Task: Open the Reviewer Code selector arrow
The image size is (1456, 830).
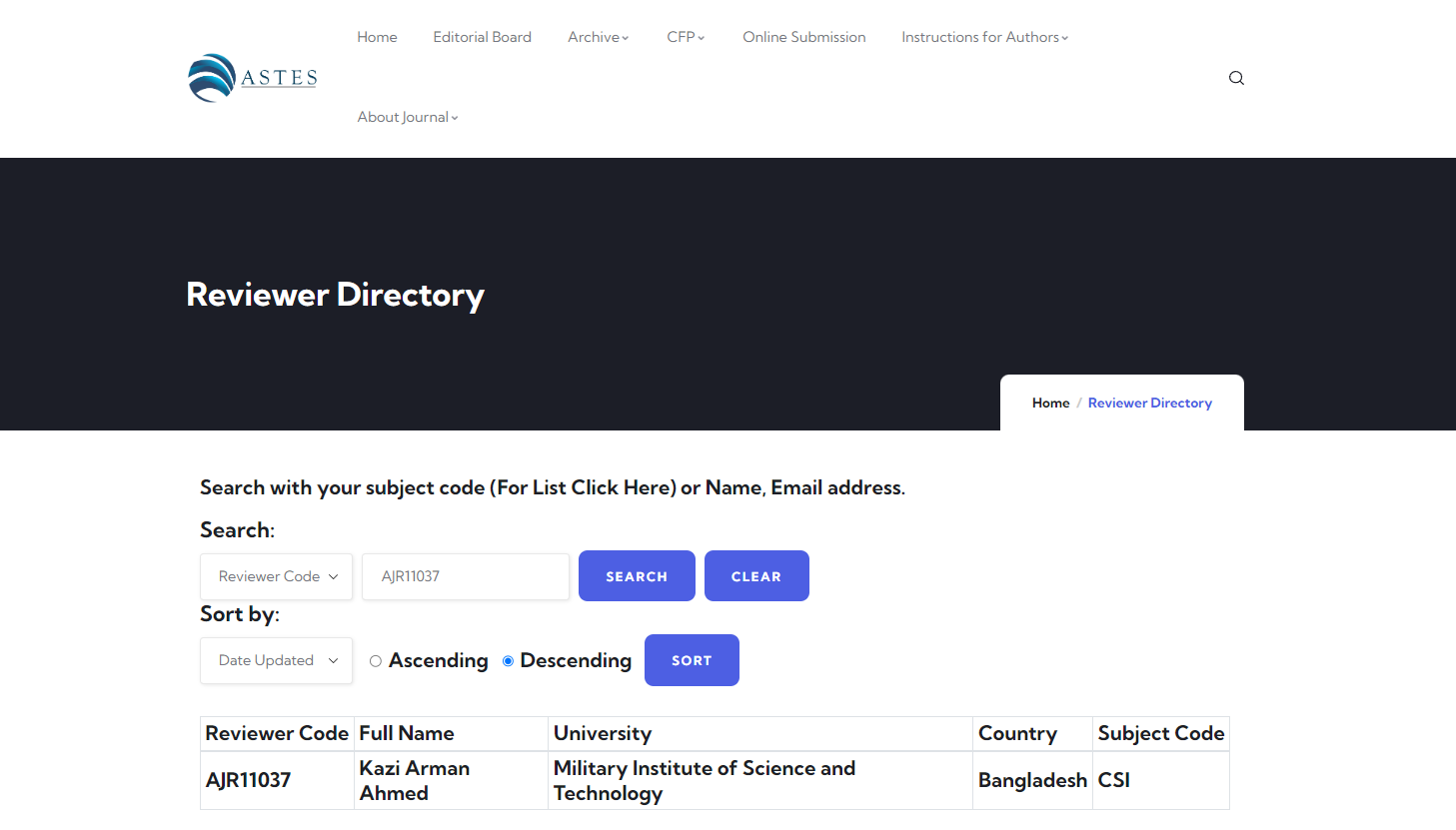Action: [x=333, y=576]
